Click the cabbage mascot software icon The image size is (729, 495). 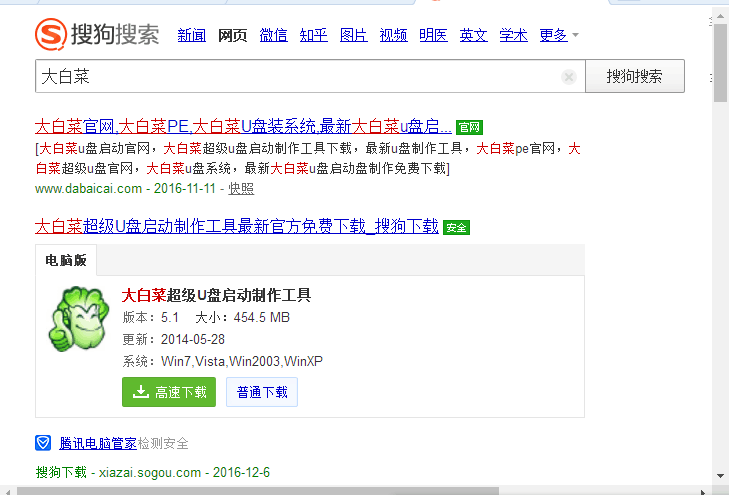(79, 319)
